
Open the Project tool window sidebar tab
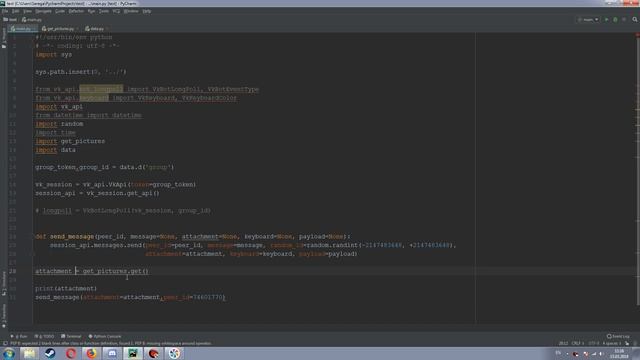coord(4,39)
